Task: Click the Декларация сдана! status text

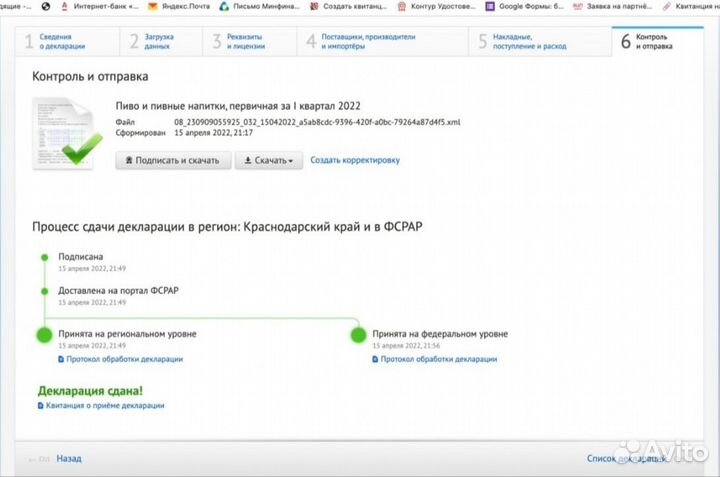Action: click(90, 391)
